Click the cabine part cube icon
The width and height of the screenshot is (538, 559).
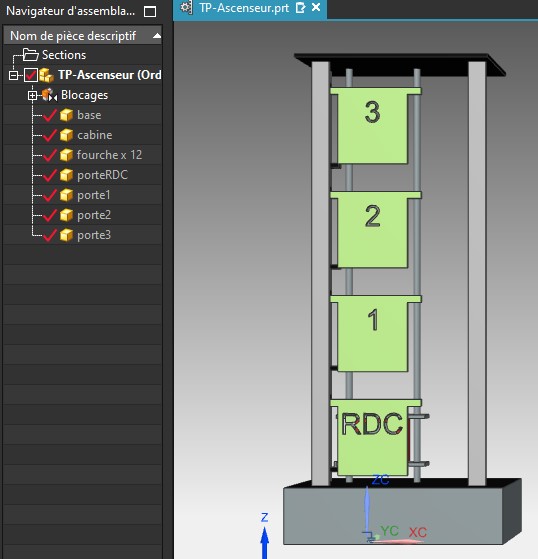coord(66,135)
